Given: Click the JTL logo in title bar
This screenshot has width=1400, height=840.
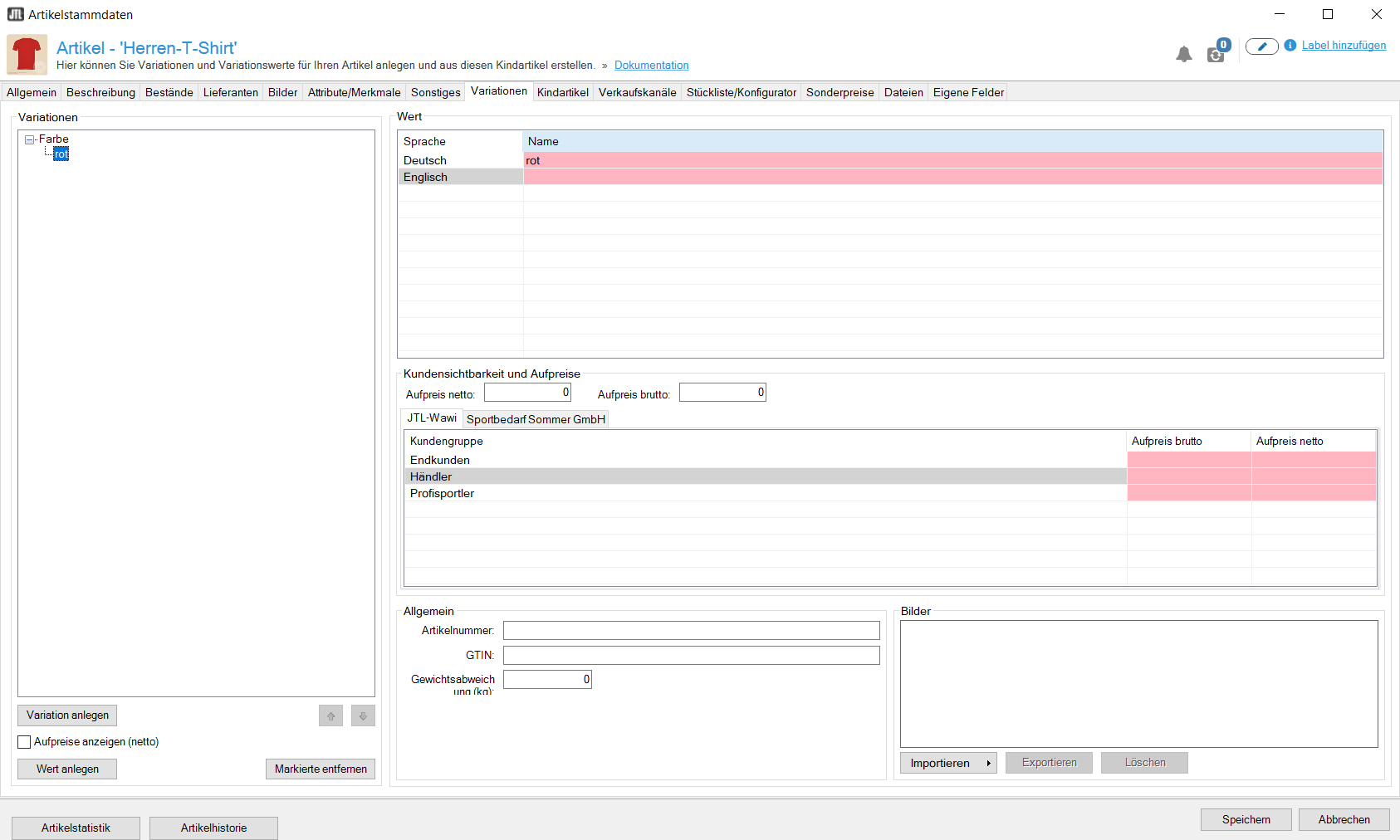Looking at the screenshot, I should pyautogui.click(x=15, y=14).
